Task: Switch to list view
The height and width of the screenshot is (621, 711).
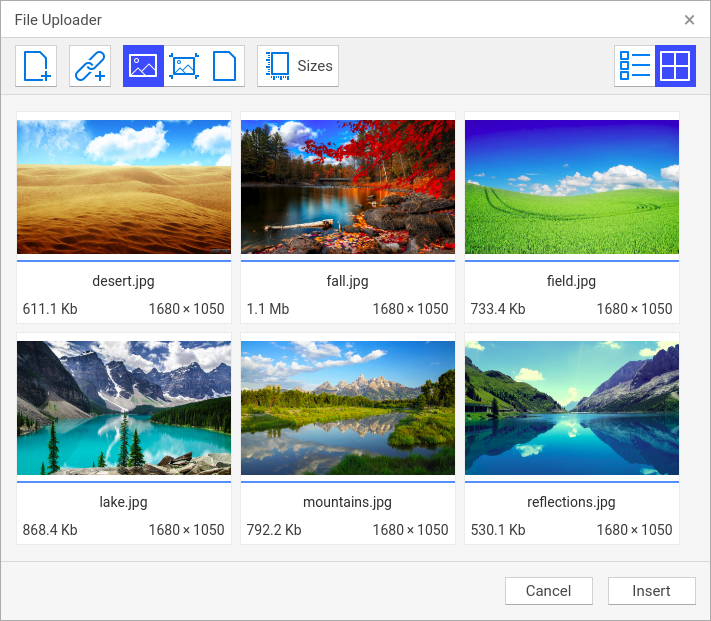Action: point(635,66)
